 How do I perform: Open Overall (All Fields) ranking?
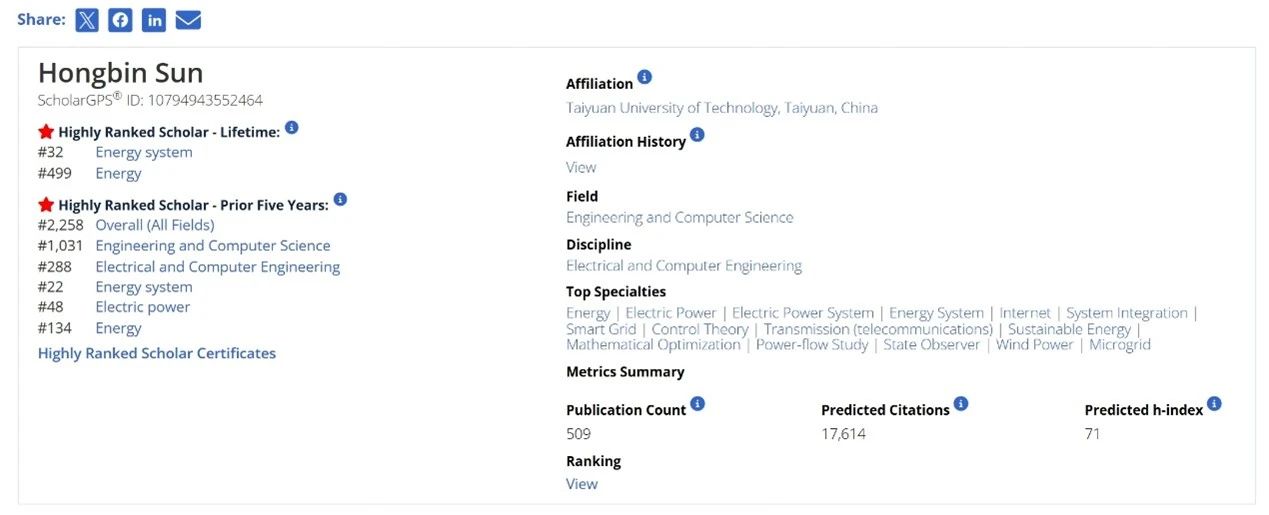pyautogui.click(x=155, y=225)
